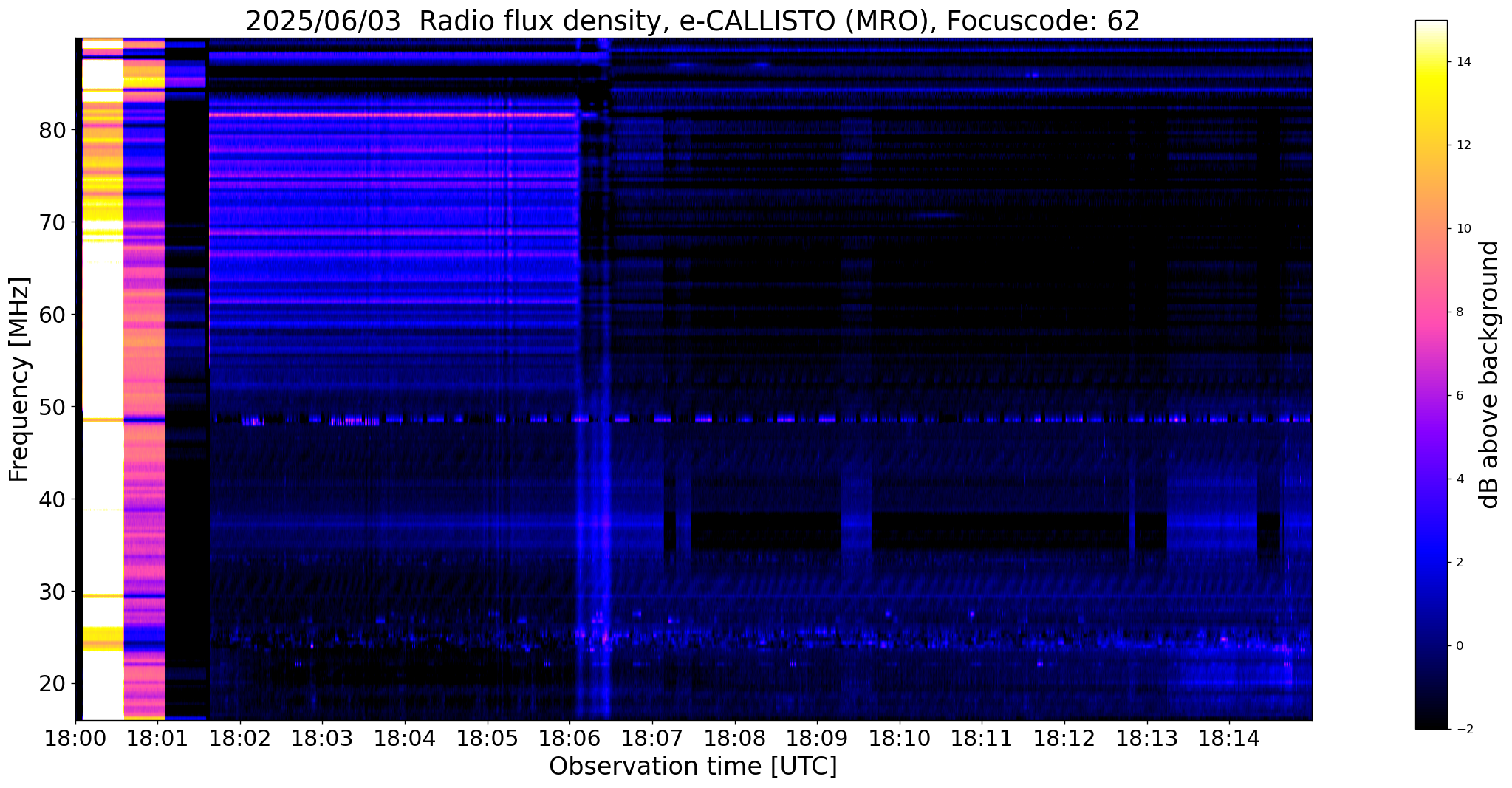Select the colorbar tick label "4"
The height and width of the screenshot is (788, 1512).
tap(1459, 479)
